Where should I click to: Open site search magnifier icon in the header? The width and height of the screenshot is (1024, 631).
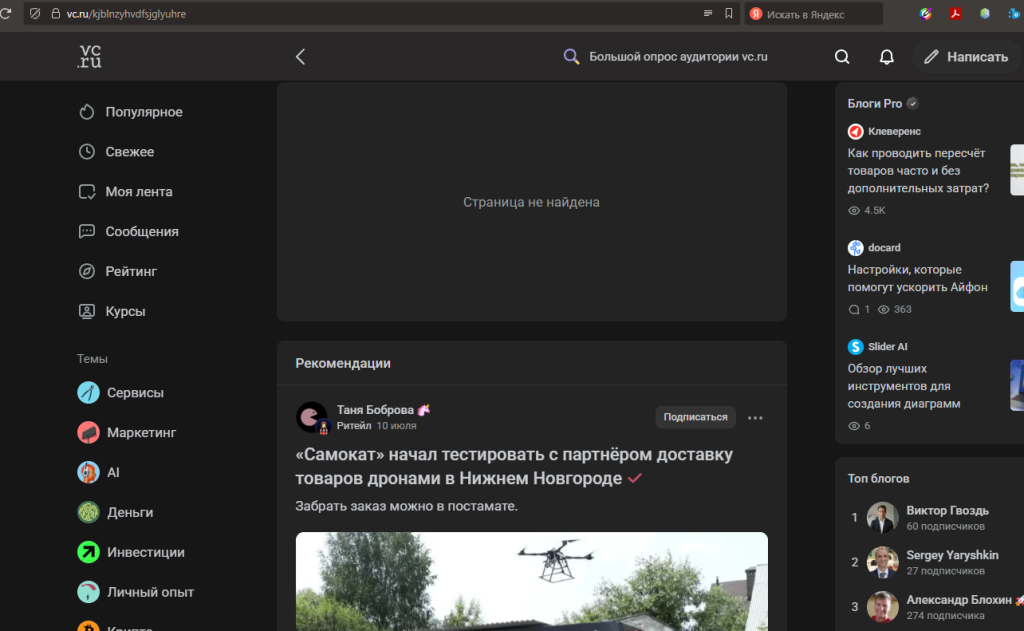[x=842, y=57]
